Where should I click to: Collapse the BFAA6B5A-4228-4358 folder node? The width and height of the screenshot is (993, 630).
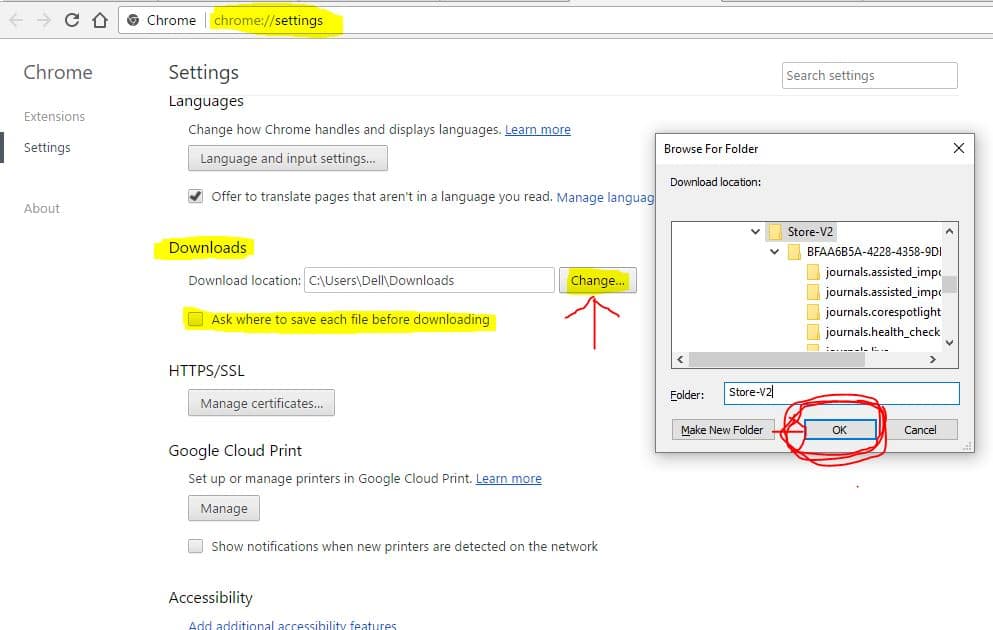(x=774, y=251)
